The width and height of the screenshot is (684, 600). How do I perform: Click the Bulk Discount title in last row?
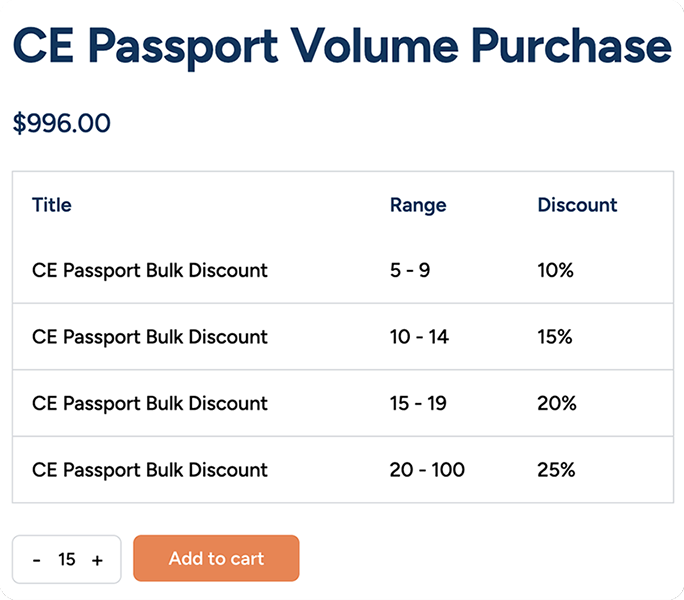150,470
